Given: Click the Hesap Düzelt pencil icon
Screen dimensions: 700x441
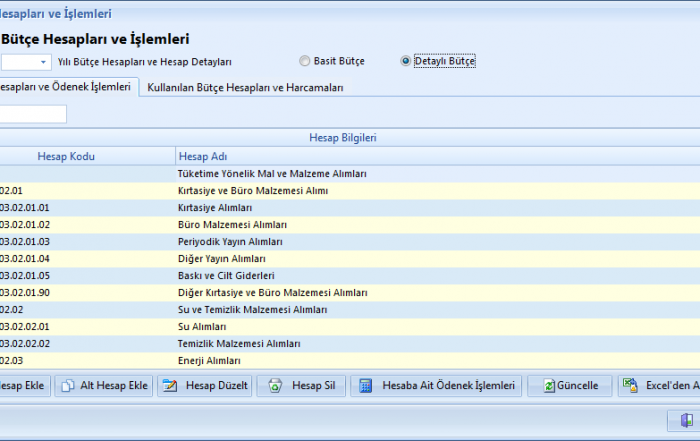Looking at the screenshot, I should click(x=169, y=386).
